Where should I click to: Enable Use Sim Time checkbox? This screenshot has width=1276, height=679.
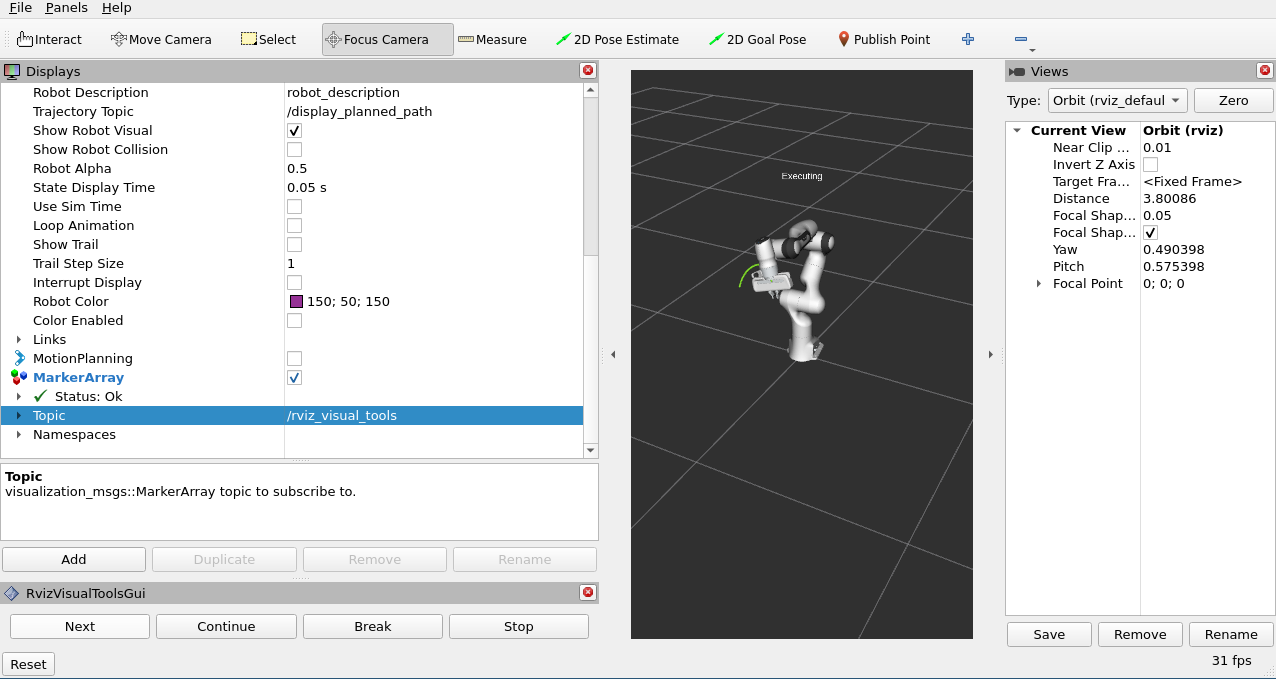[294, 207]
